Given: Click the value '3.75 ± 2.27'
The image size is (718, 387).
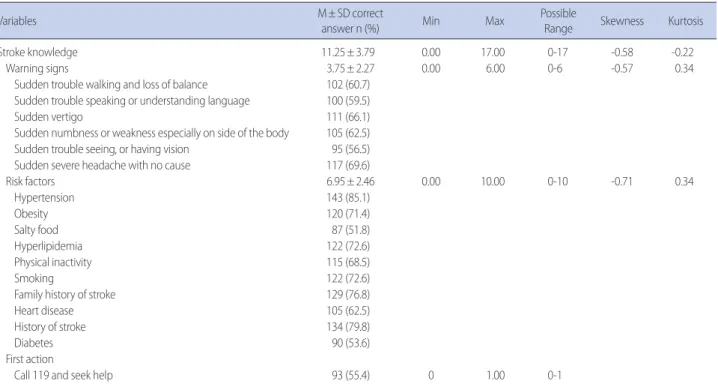Looking at the screenshot, I should coord(350,69).
